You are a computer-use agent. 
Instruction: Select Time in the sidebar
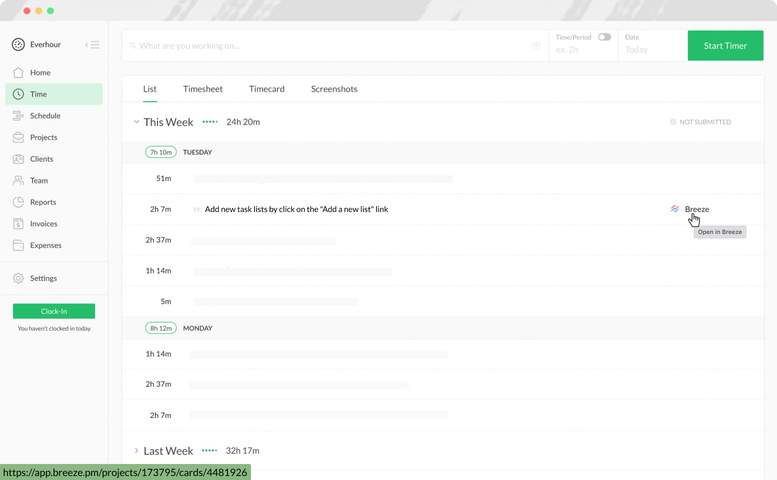pyautogui.click(x=54, y=94)
